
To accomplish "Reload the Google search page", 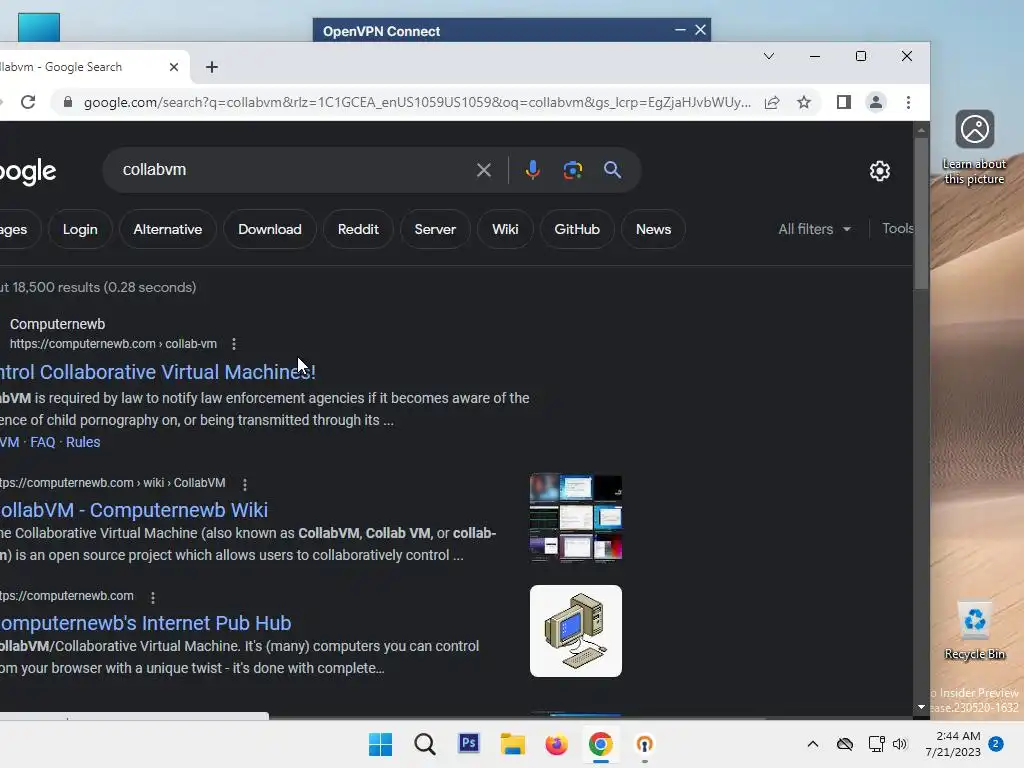I will (x=27, y=103).
